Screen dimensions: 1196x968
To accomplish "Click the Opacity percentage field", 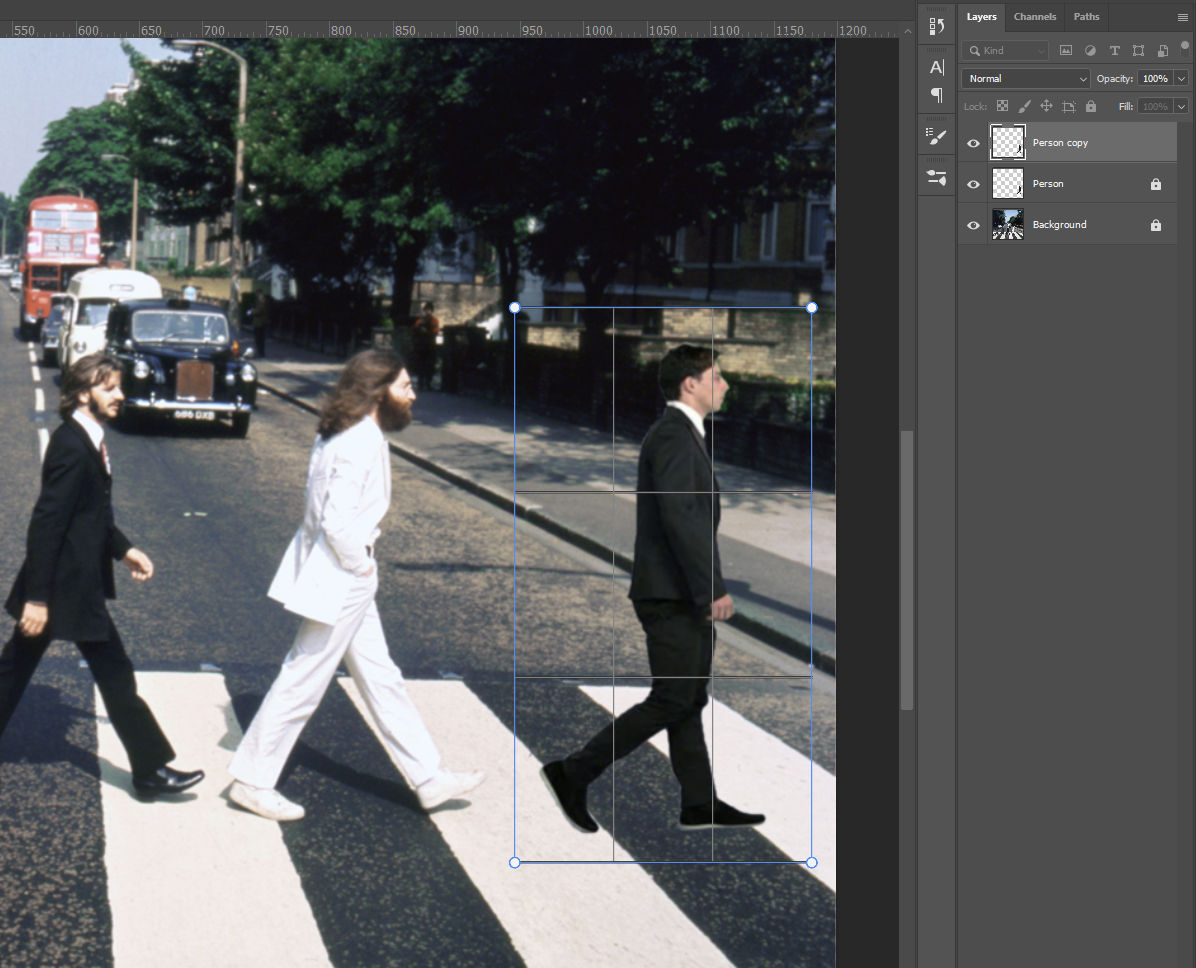I will (x=1156, y=79).
